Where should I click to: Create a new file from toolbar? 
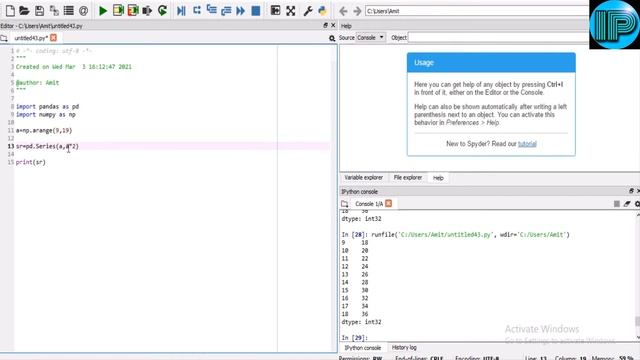point(10,11)
